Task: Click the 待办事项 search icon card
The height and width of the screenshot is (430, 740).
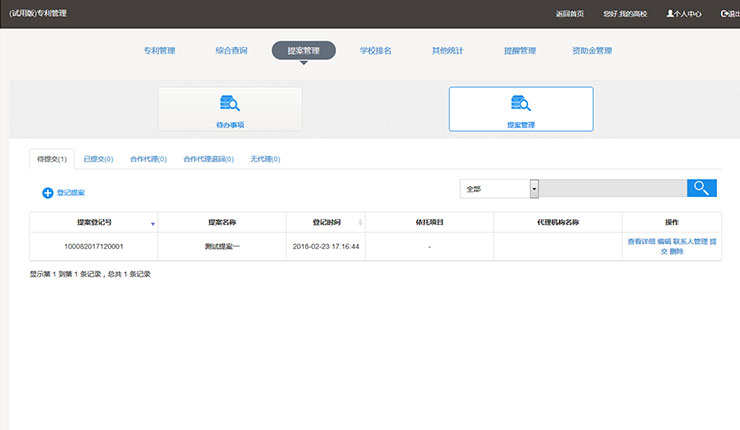Action: [x=230, y=109]
